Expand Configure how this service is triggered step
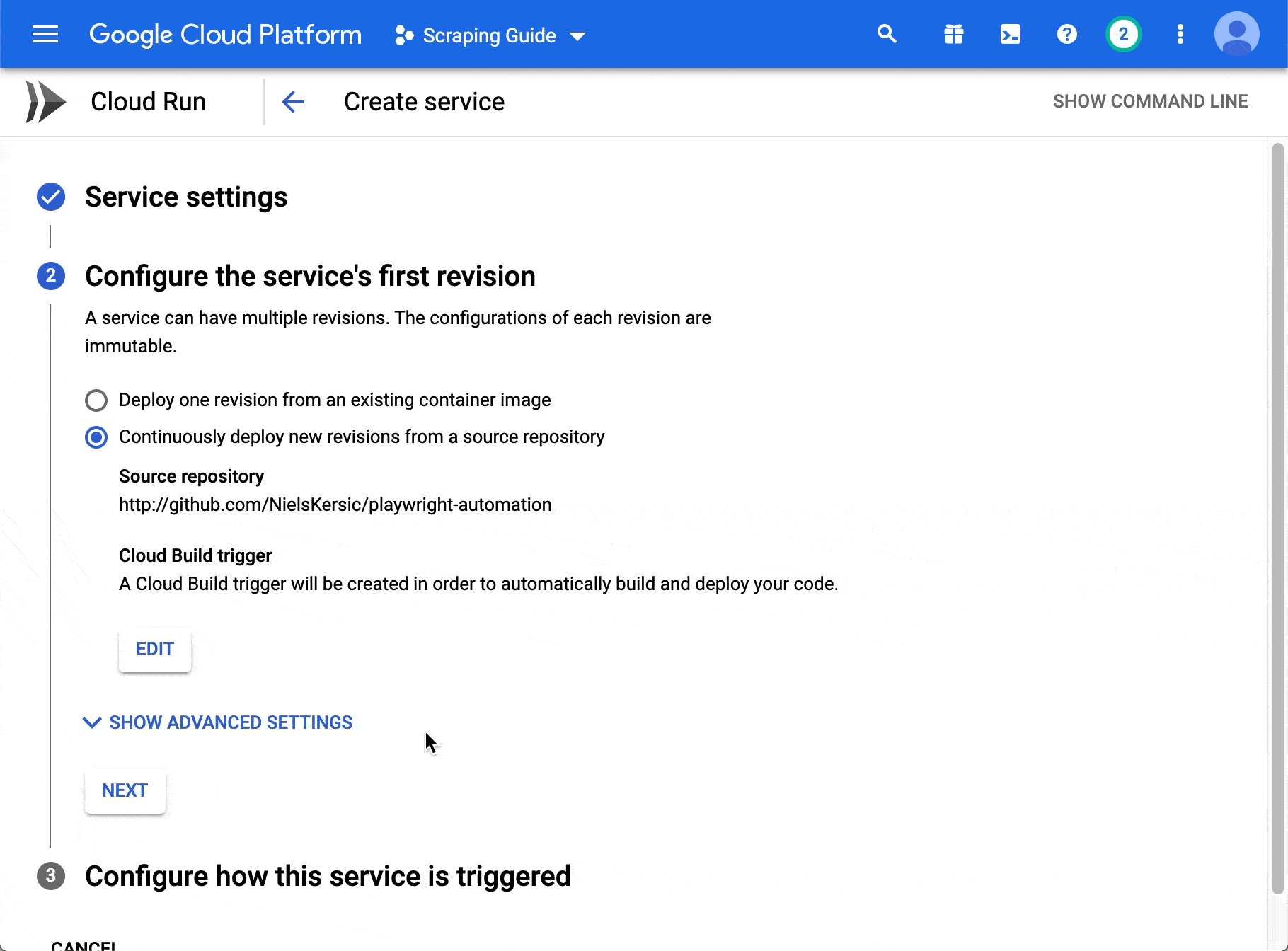This screenshot has height=951, width=1288. click(328, 876)
